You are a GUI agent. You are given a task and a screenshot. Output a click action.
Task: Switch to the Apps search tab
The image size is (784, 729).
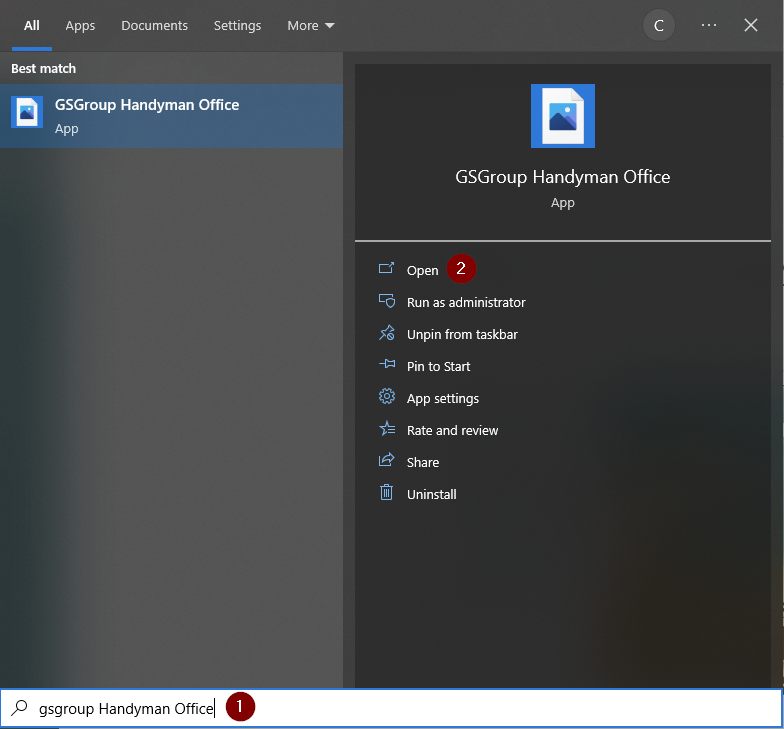point(80,26)
